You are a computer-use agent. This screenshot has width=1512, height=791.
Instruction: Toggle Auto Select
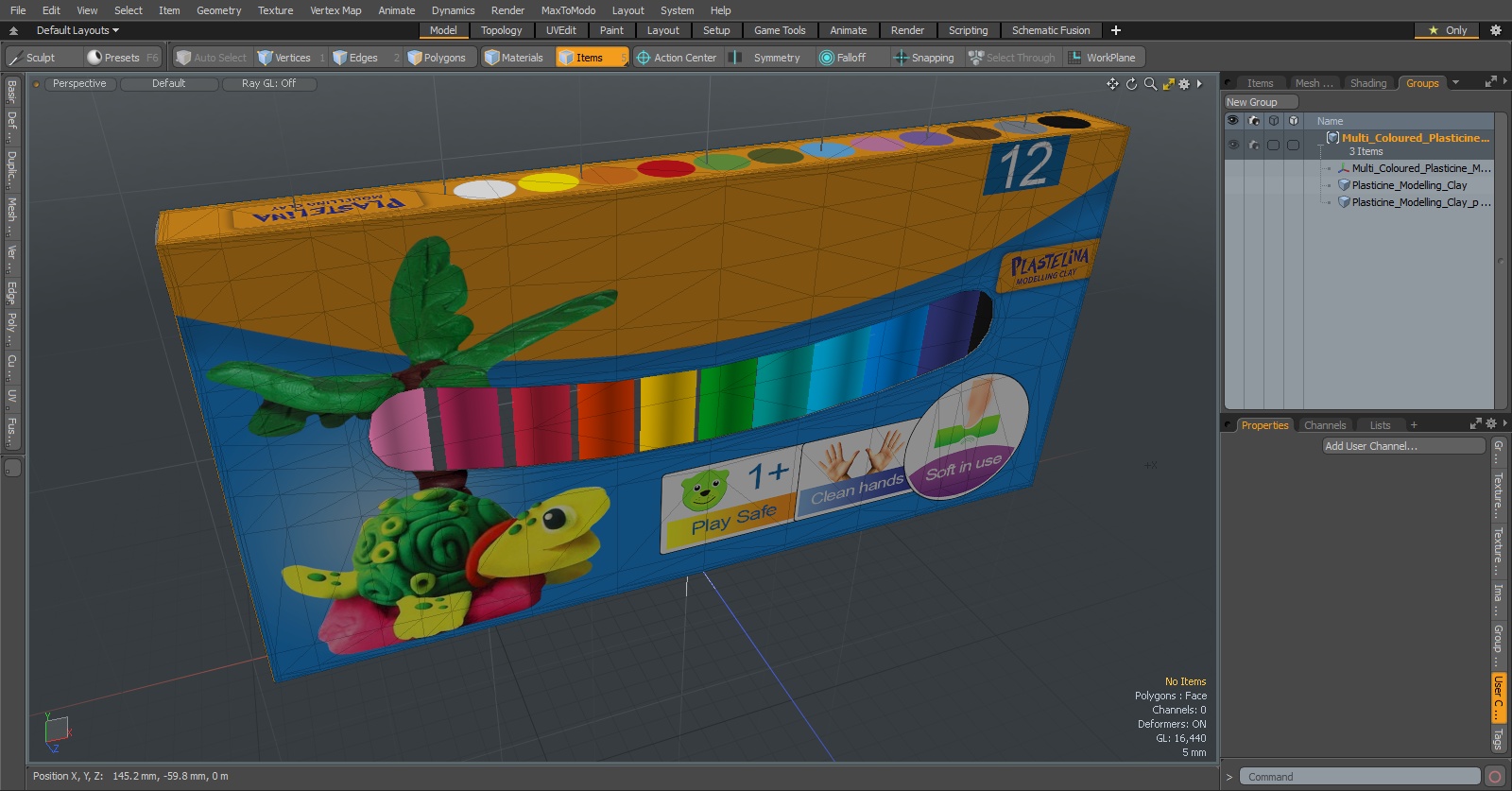[212, 58]
